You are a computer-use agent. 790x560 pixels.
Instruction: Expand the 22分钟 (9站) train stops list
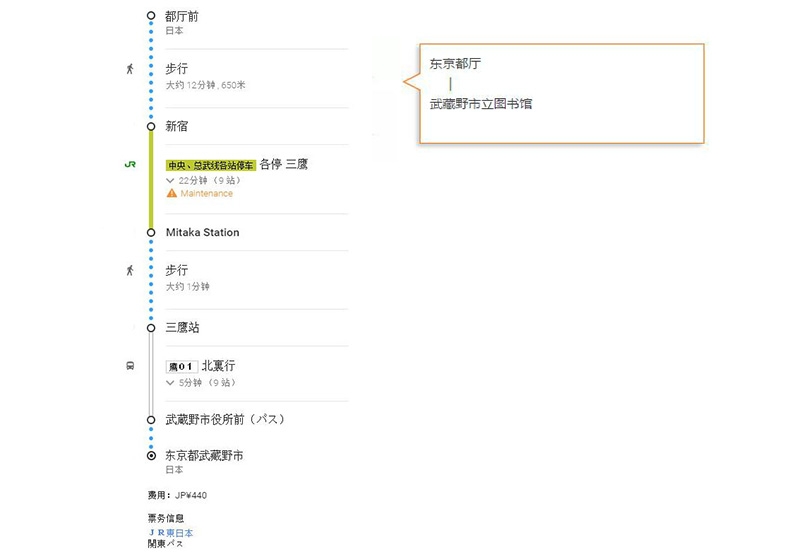[204, 180]
